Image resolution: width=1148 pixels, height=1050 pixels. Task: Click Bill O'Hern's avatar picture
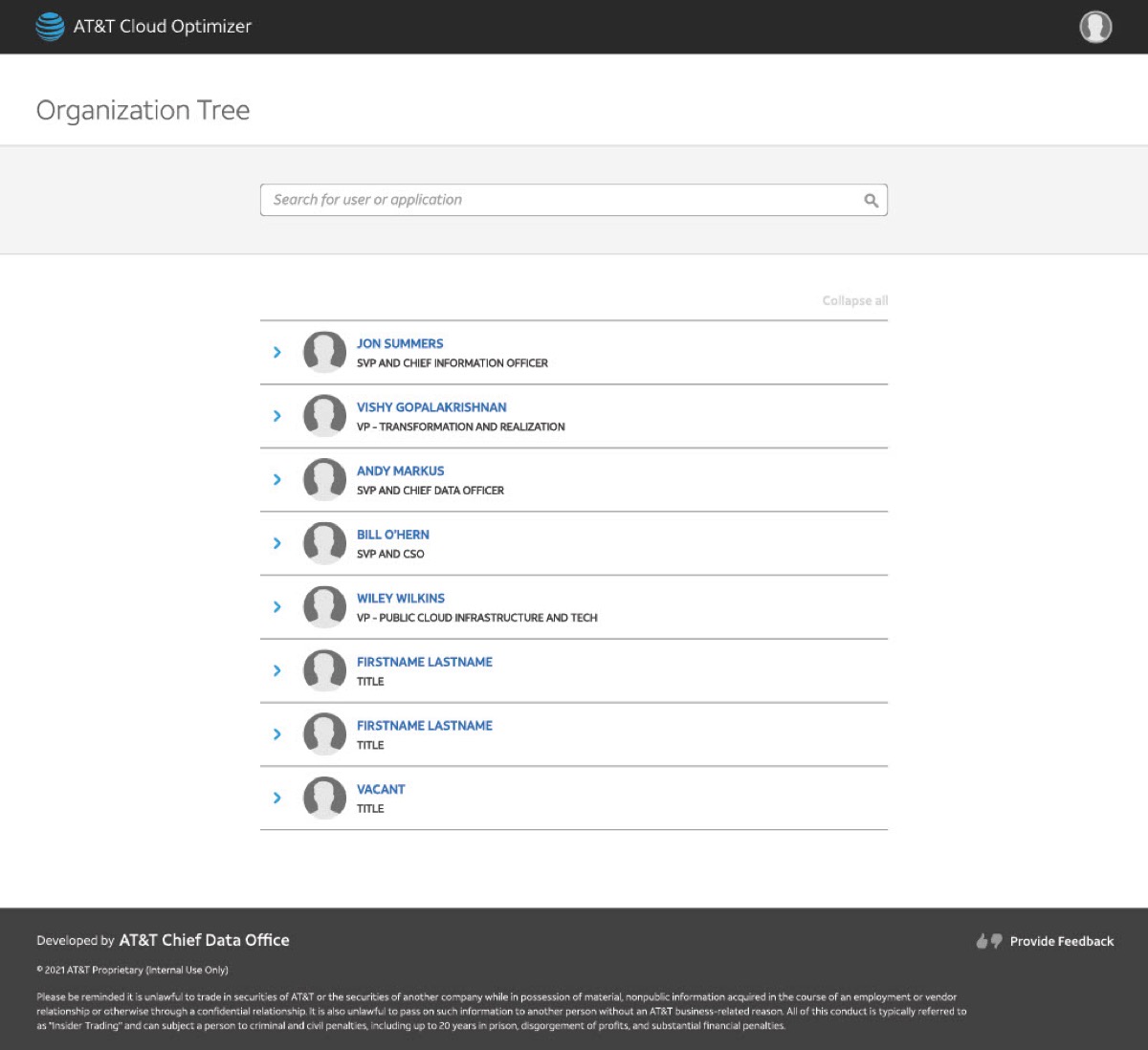(324, 543)
